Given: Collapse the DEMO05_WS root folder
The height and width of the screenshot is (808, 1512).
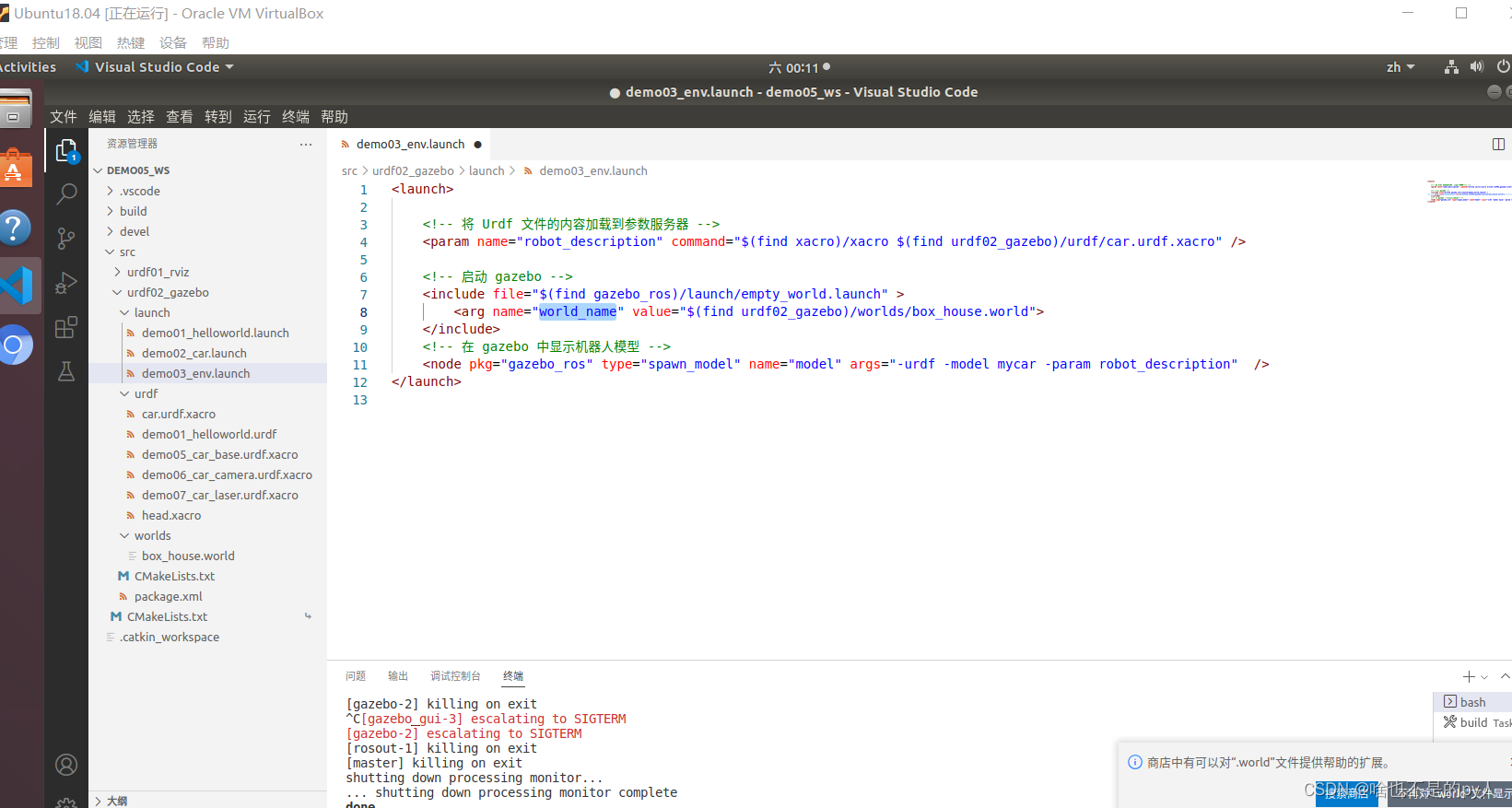Looking at the screenshot, I should pyautogui.click(x=207, y=170).
